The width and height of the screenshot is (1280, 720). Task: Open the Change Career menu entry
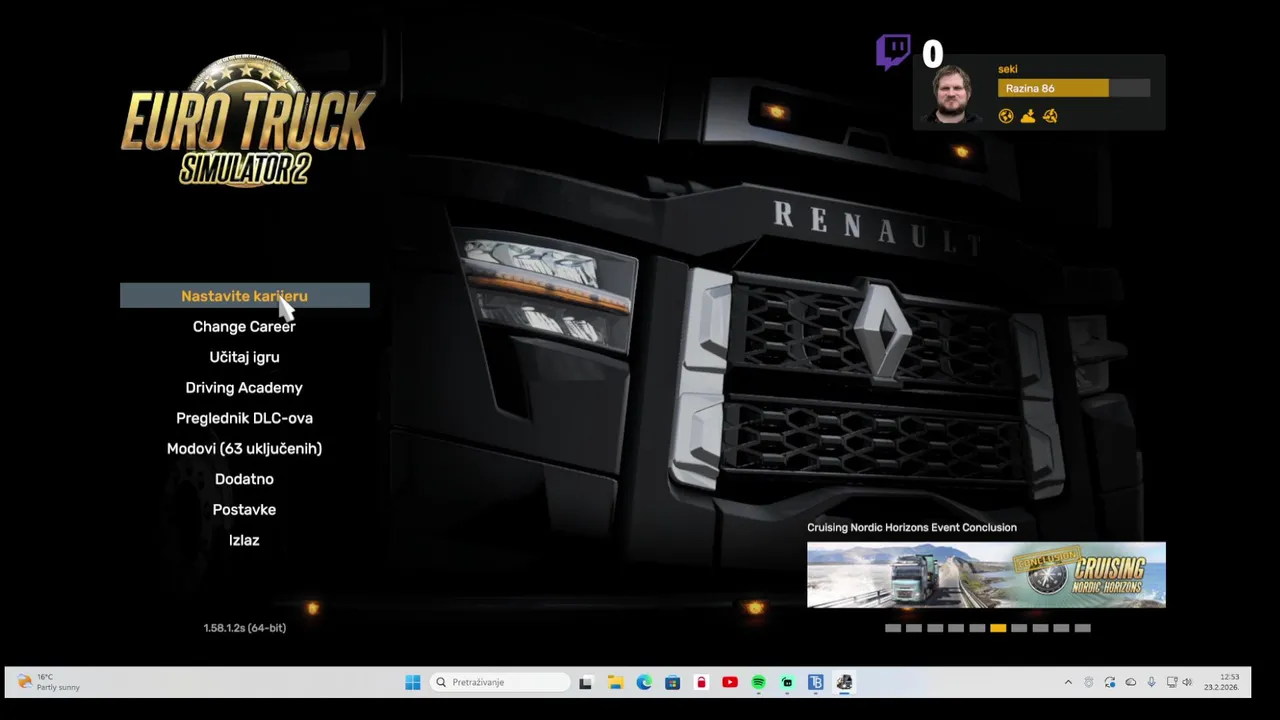tap(244, 326)
